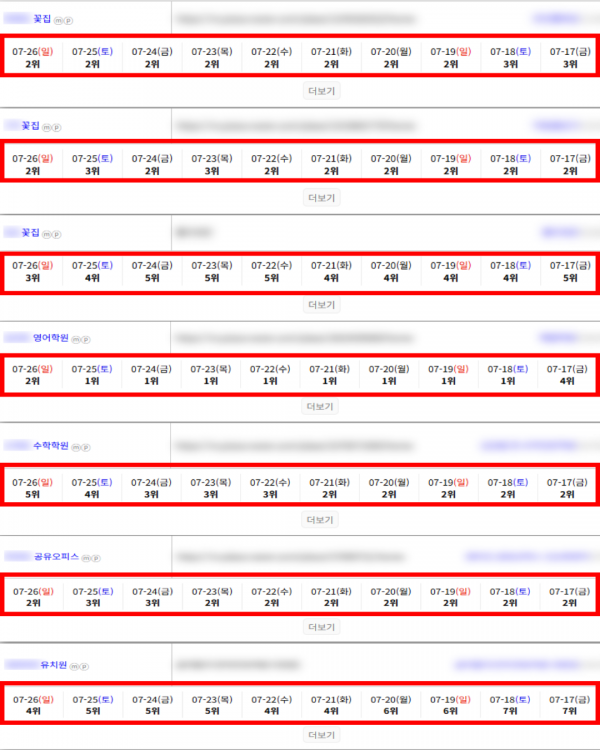The image size is (600, 750).
Task: Open the 영어학원 keyword link
Action: (x=51, y=338)
